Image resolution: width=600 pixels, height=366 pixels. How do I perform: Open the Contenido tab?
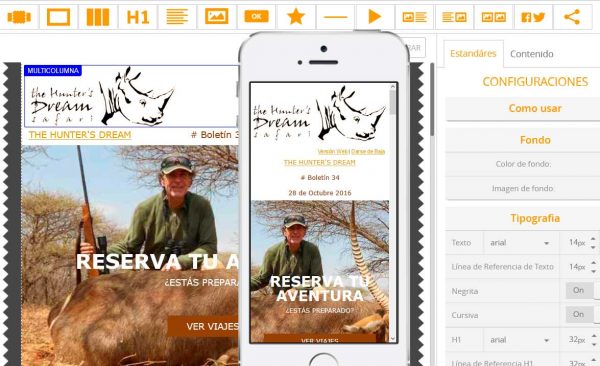tap(532, 54)
